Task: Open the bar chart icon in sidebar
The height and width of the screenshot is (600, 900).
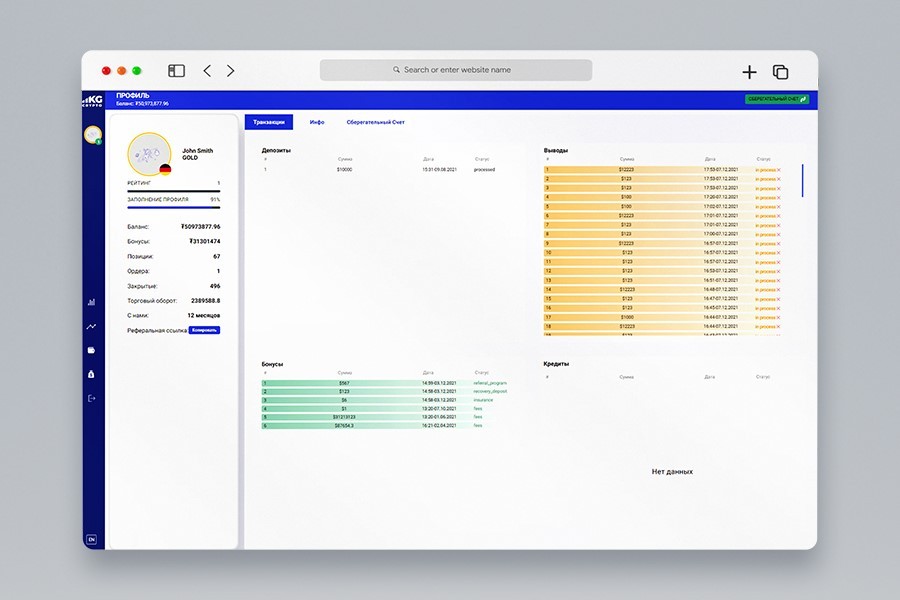Action: point(91,302)
